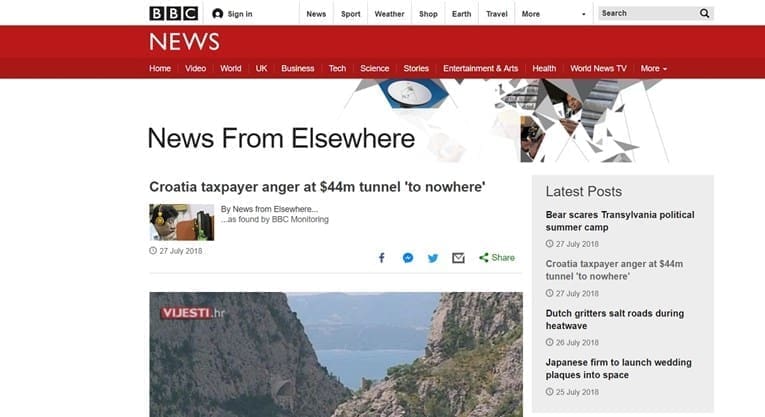
Task: Share article on Facebook
Action: 382,258
